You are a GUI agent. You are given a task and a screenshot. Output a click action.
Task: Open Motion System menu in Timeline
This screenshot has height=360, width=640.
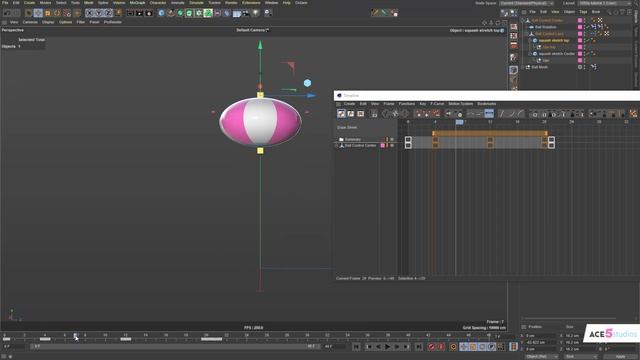[460, 104]
